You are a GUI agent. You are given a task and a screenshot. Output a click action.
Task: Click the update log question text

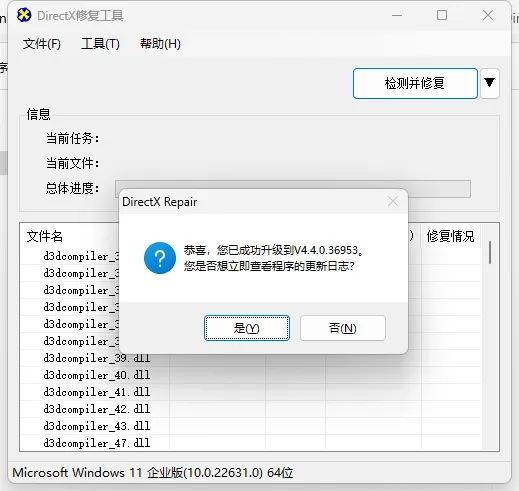click(x=269, y=266)
